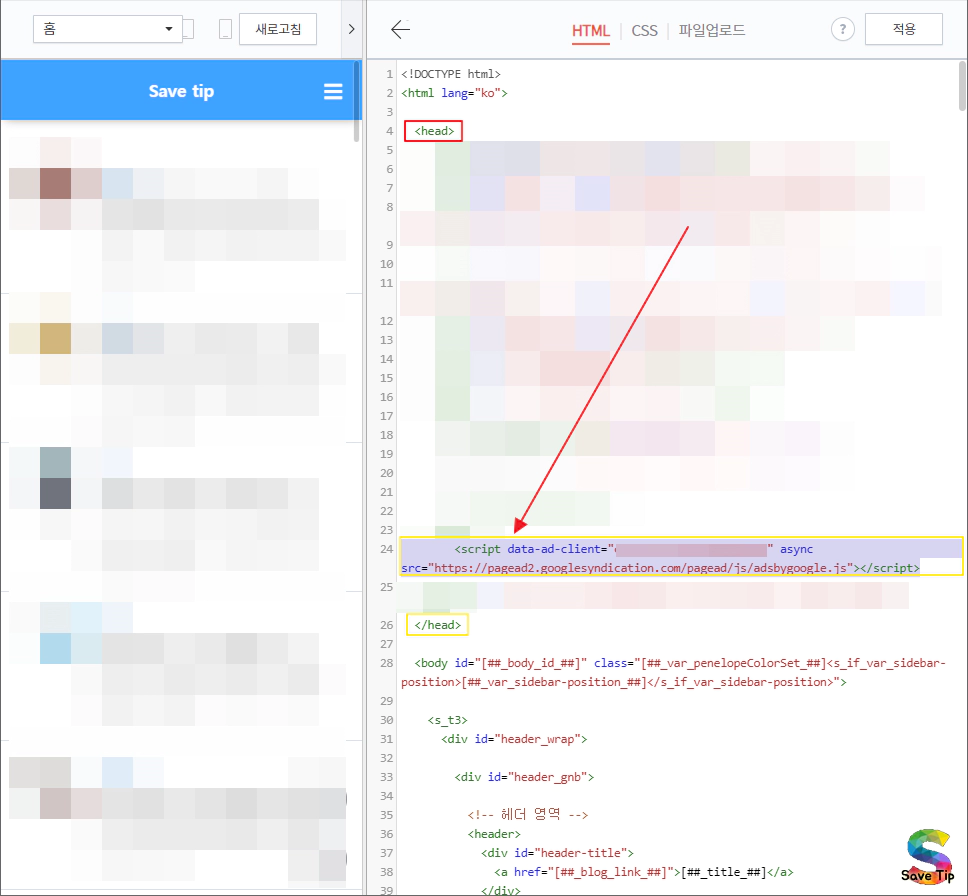Apply changes with the 적용 button
The height and width of the screenshot is (896, 968).
click(904, 29)
